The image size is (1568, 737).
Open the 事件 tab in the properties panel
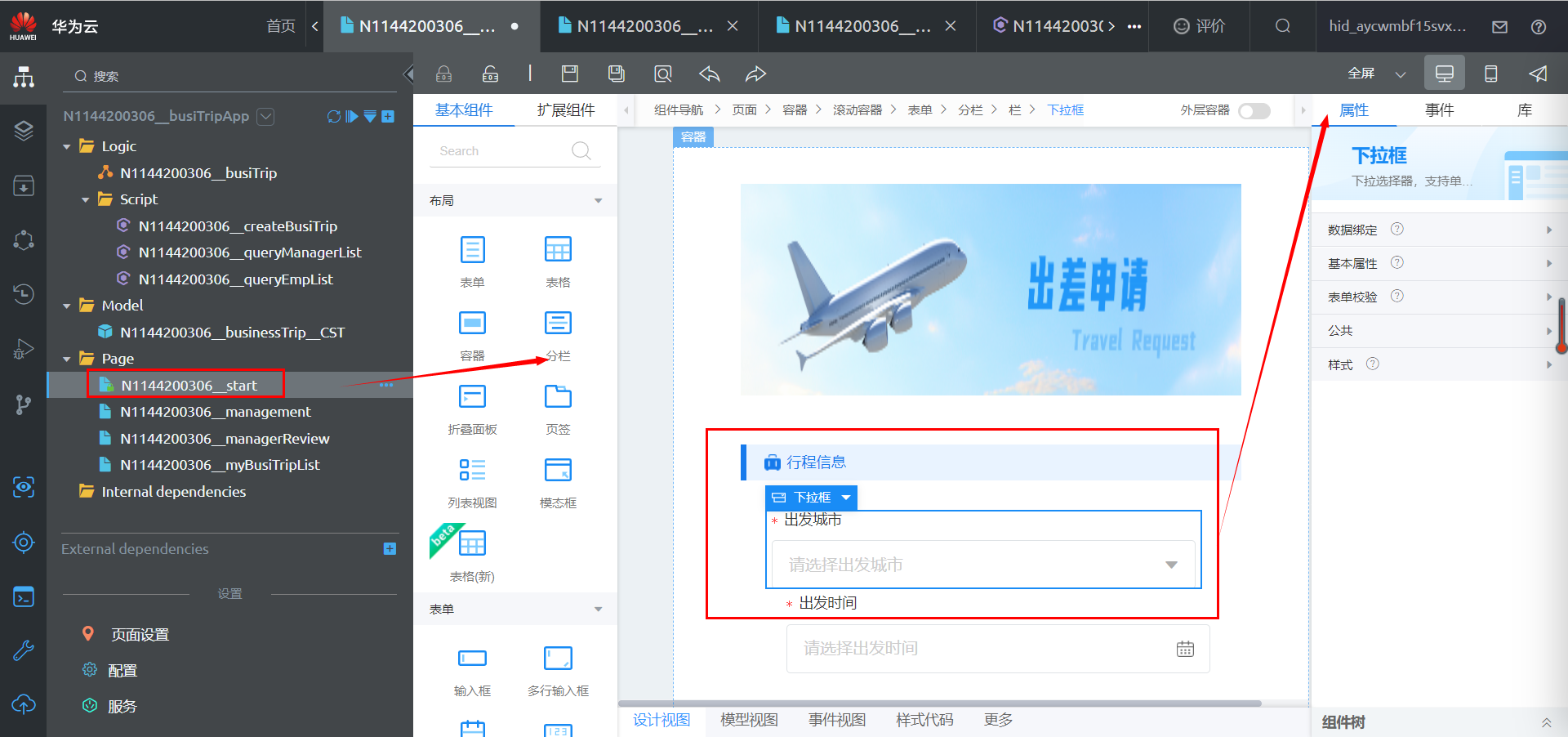tap(1440, 109)
